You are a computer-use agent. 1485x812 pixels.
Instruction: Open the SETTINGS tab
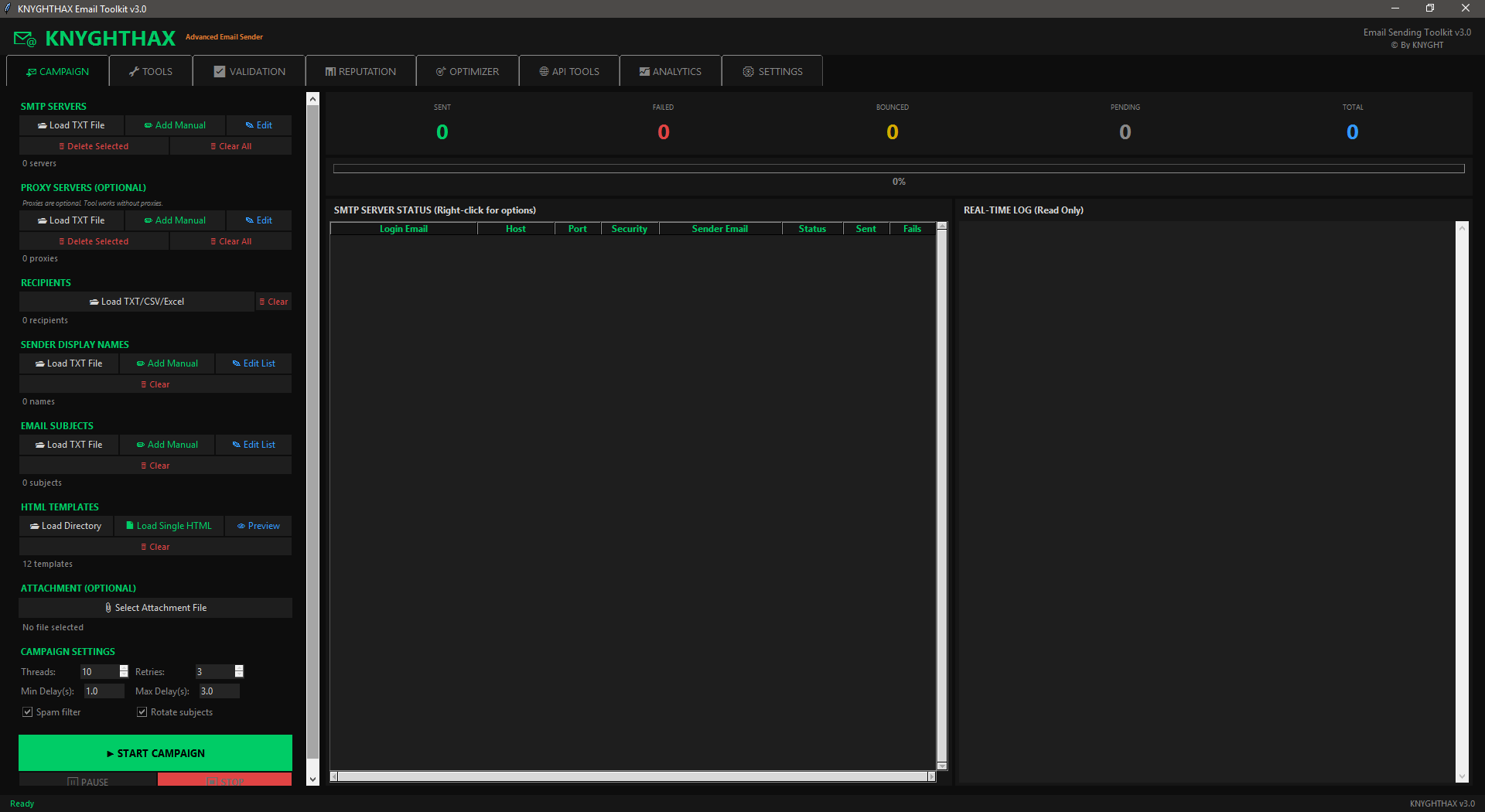pos(773,71)
